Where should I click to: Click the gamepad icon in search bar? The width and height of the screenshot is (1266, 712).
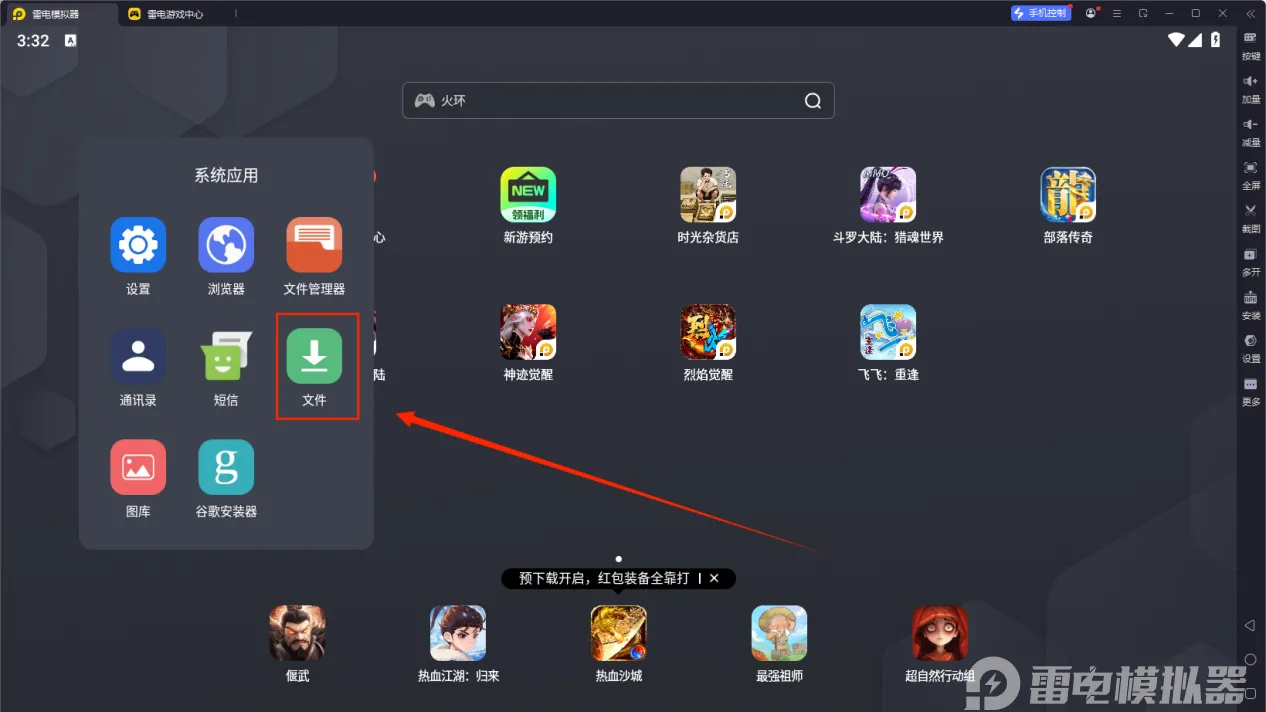pos(425,100)
